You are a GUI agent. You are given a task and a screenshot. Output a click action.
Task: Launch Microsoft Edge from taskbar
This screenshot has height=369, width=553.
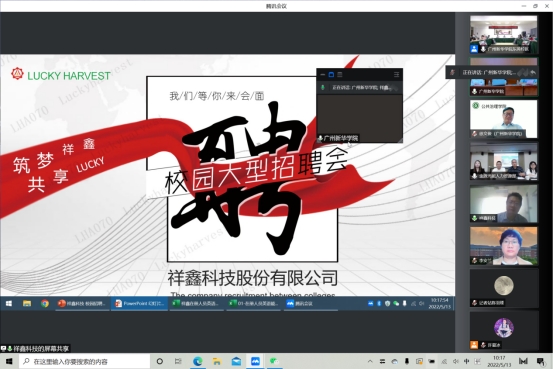click(198, 361)
